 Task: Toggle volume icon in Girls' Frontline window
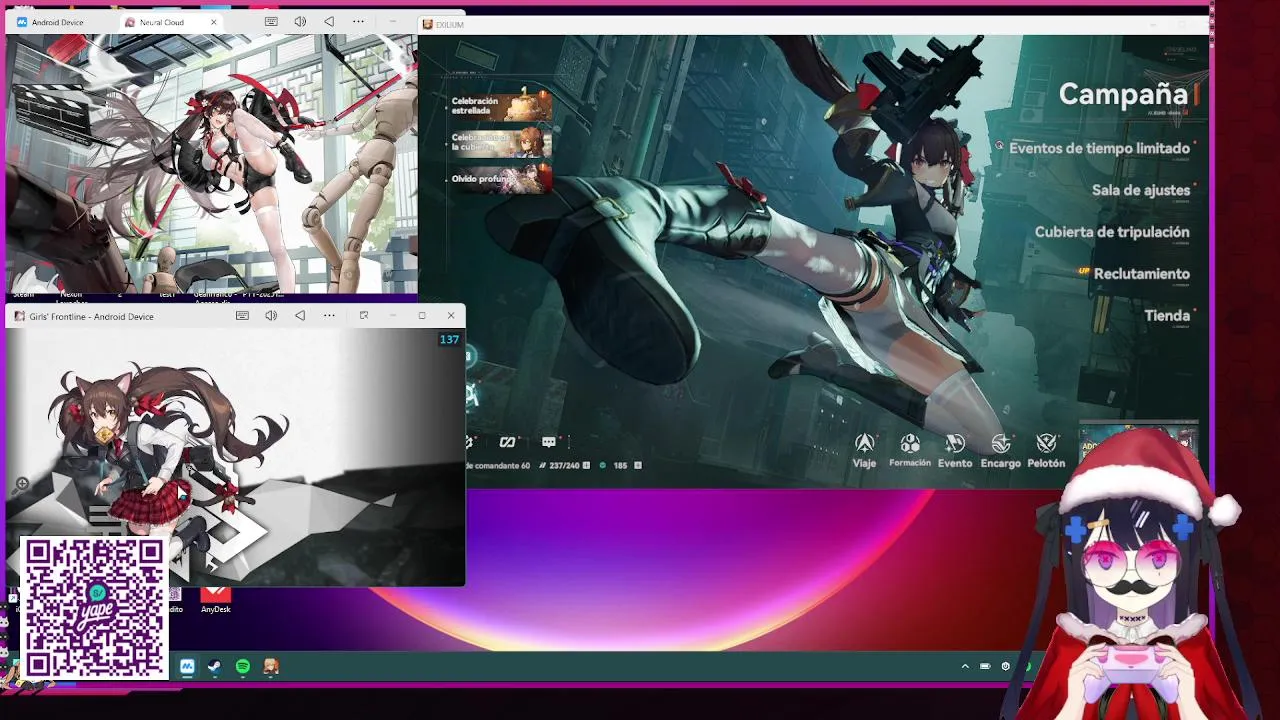271,315
